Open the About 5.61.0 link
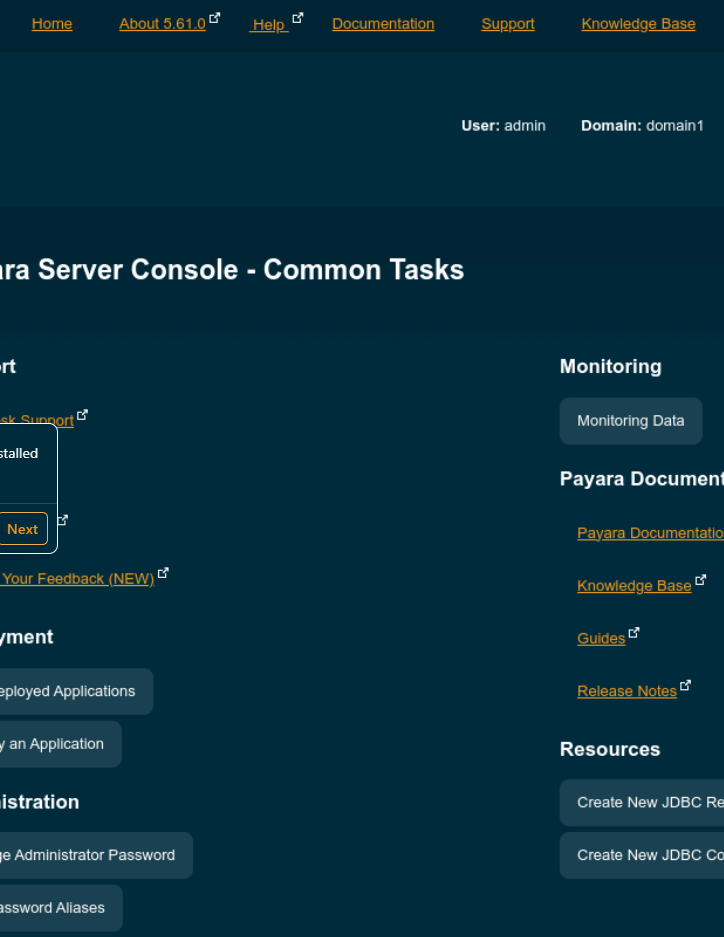Viewport: 724px width, 937px height. pyautogui.click(x=162, y=24)
